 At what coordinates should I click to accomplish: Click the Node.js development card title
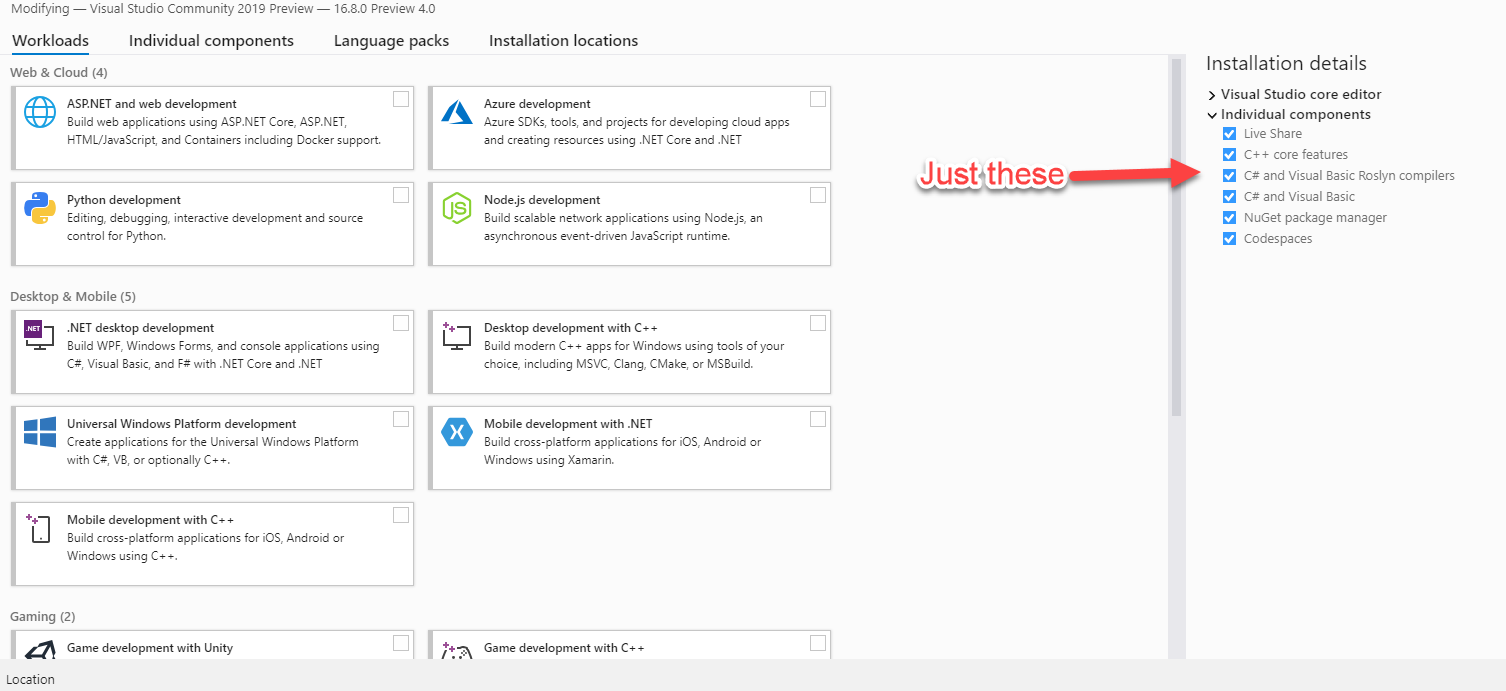(542, 200)
